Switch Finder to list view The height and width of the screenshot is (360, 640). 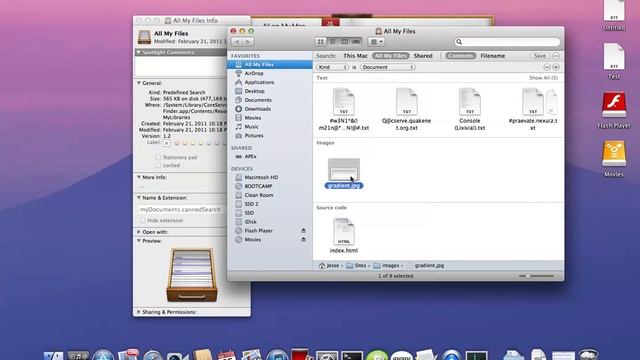[x=333, y=42]
